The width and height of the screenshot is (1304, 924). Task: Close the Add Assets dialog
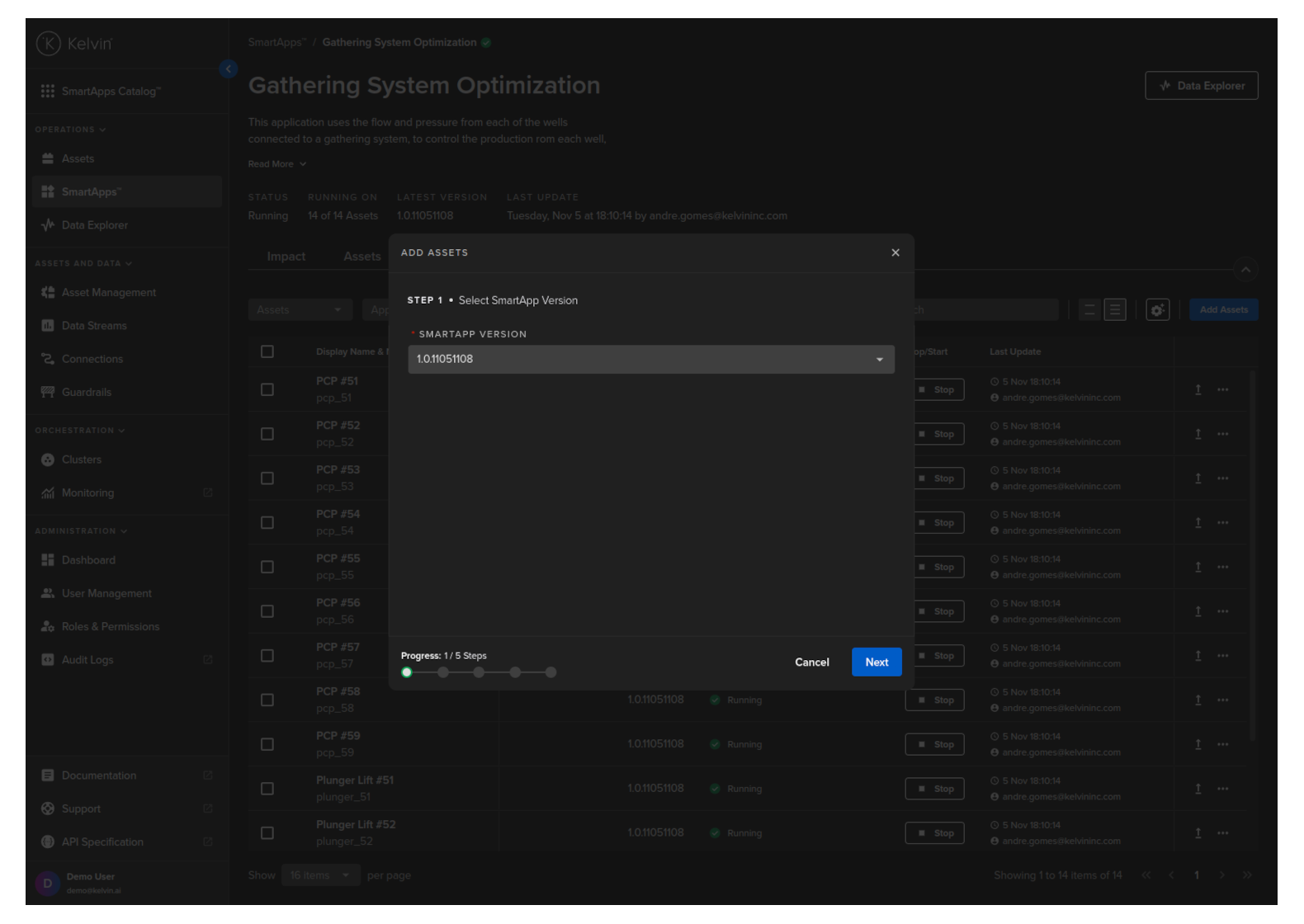(x=895, y=252)
